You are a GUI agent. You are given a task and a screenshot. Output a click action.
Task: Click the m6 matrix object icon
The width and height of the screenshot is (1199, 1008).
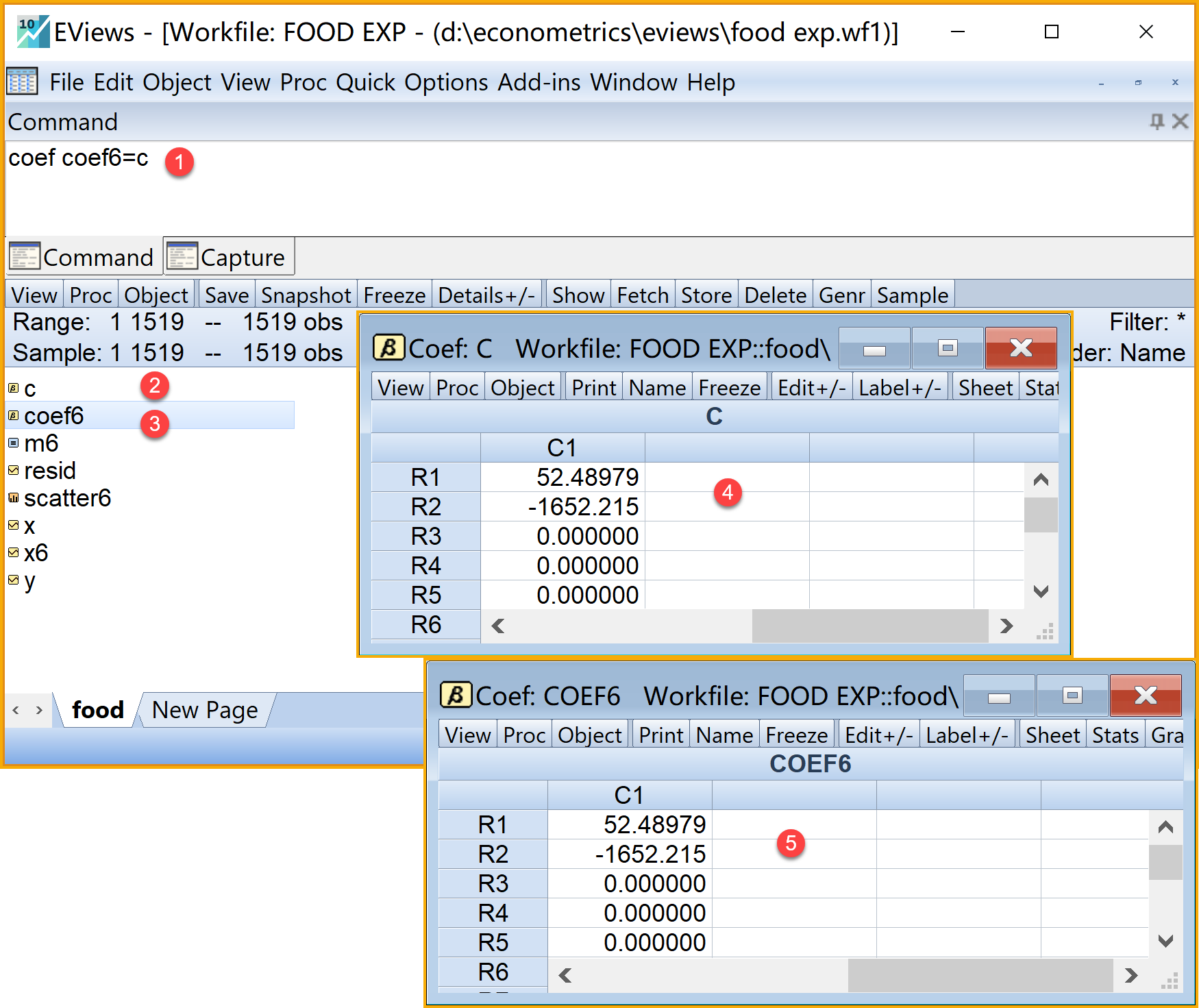[x=13, y=443]
